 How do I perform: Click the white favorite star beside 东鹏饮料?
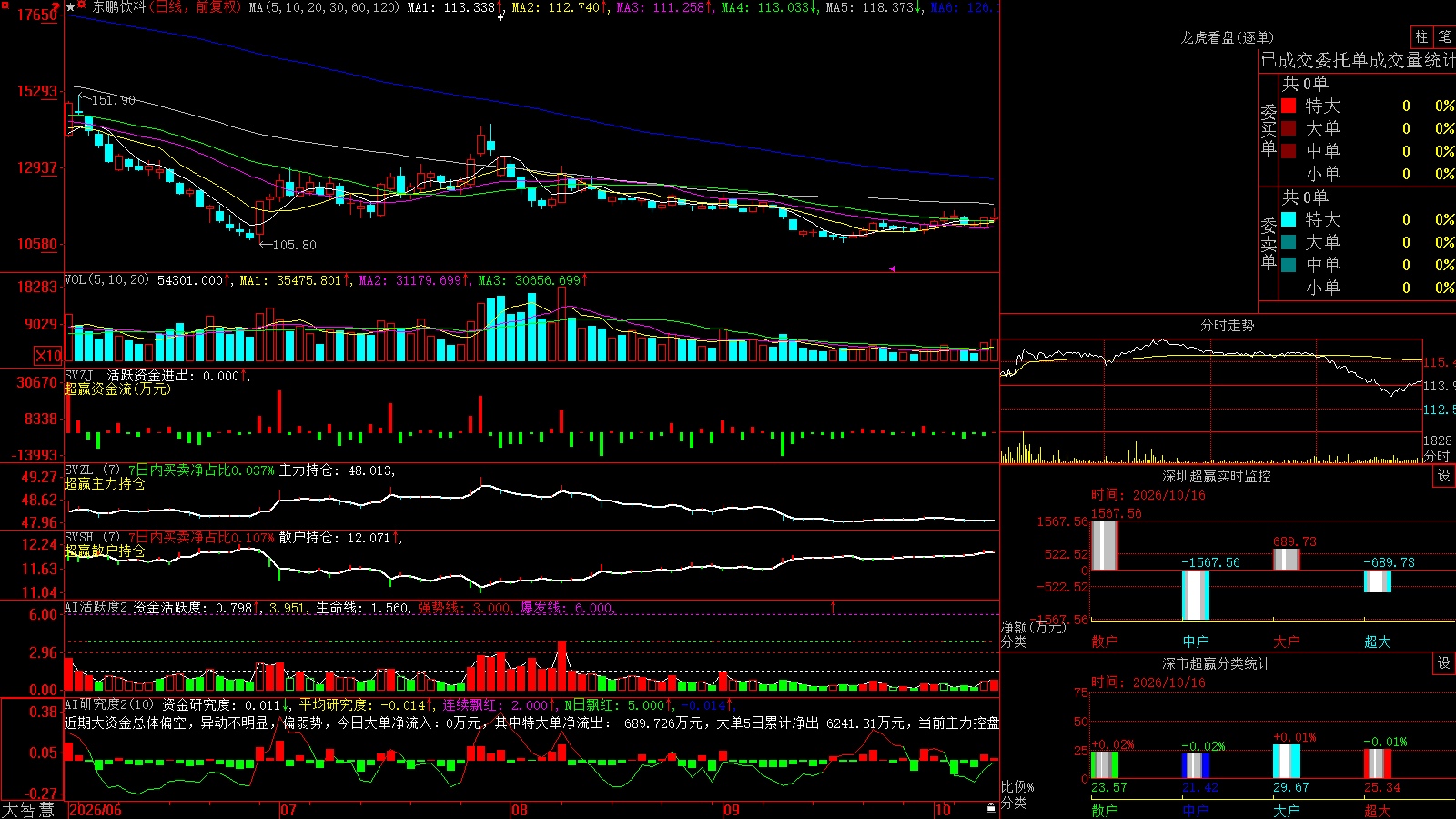[71, 7]
